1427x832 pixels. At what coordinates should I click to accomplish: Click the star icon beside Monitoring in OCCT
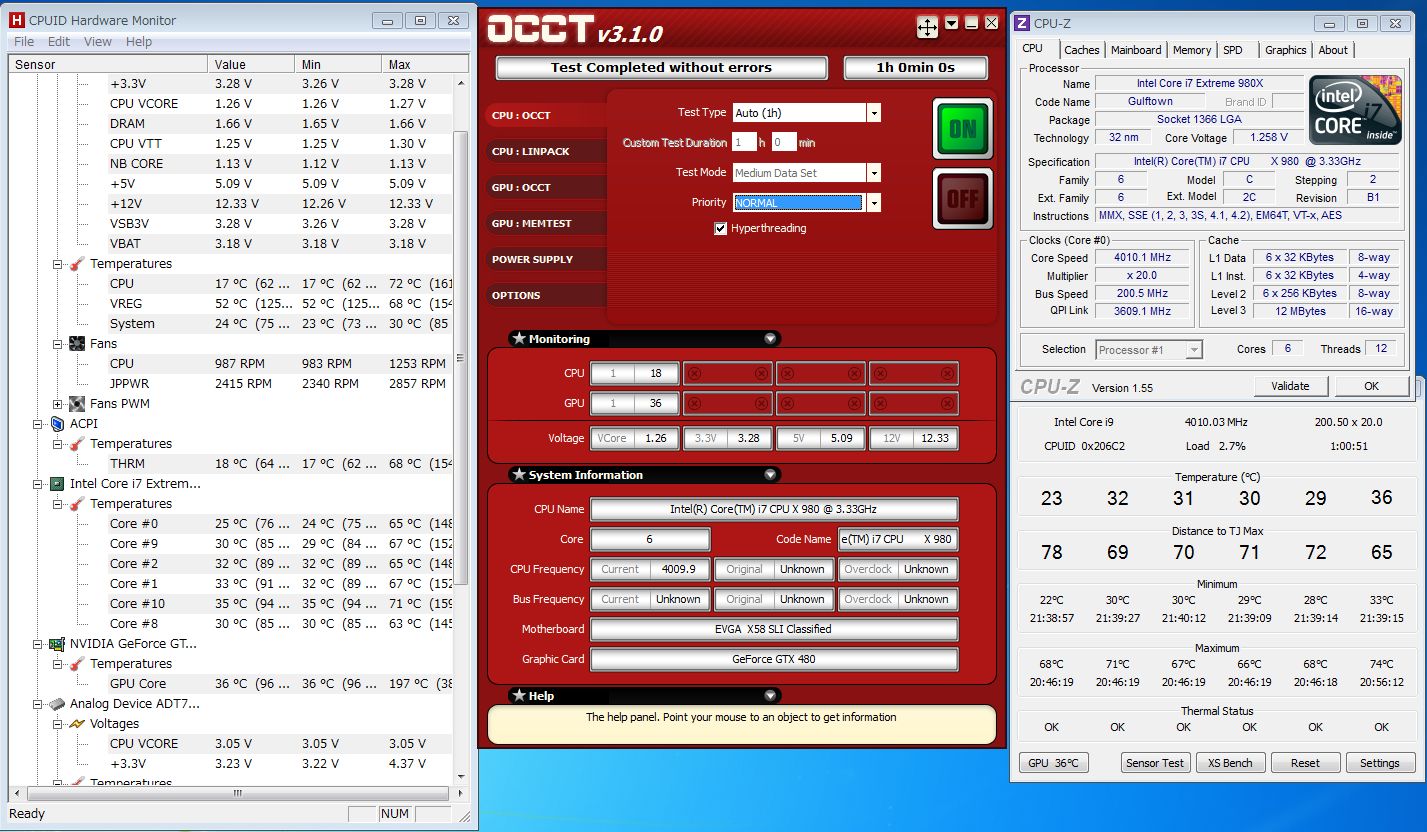coord(518,339)
